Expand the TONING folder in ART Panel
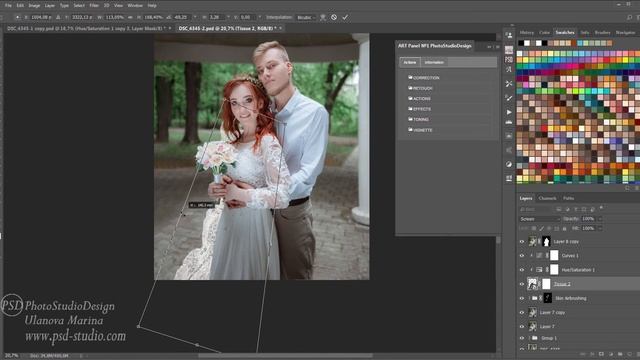 pyautogui.click(x=418, y=120)
